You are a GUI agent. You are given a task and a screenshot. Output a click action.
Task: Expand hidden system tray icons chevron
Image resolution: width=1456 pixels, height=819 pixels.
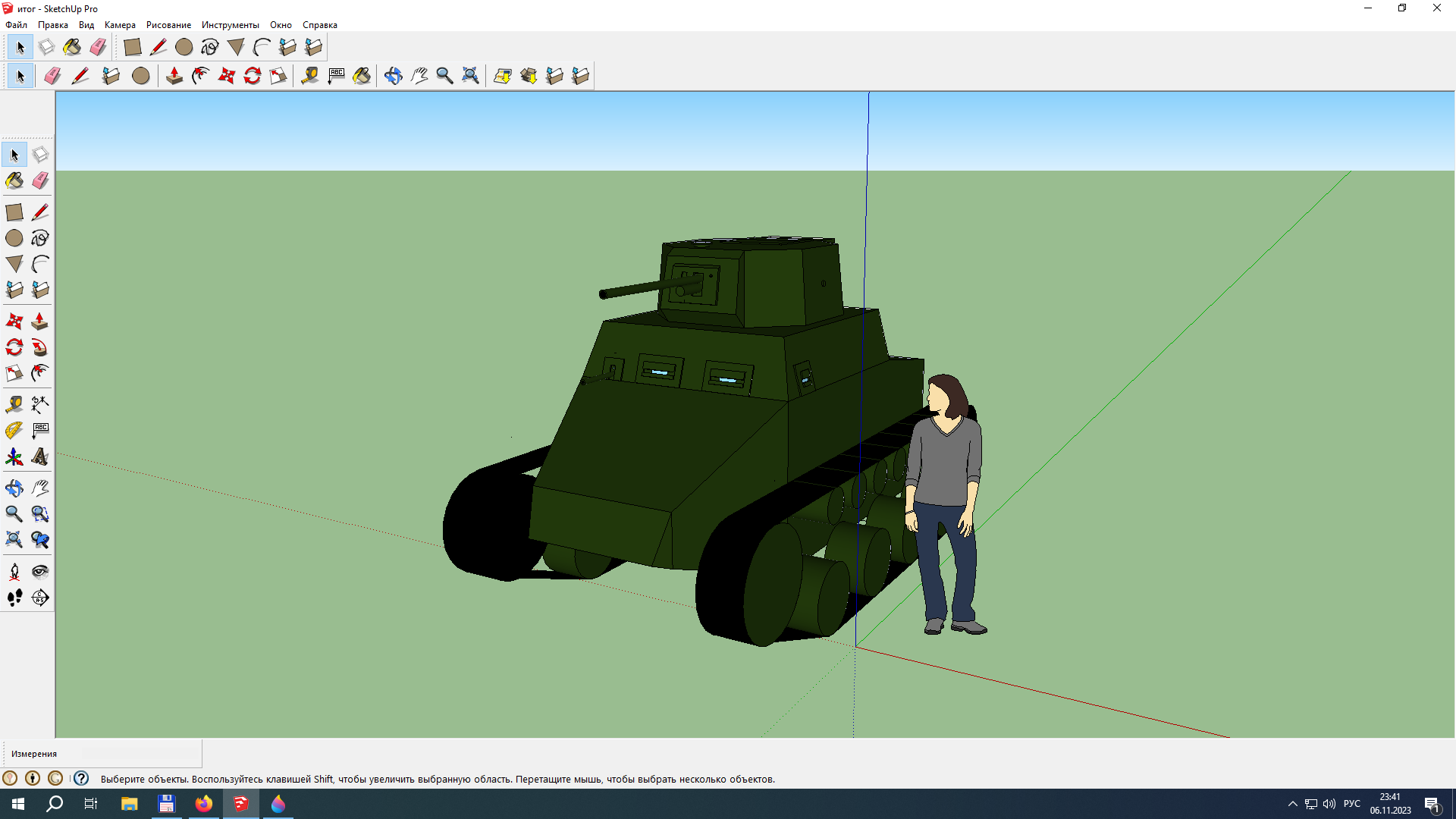click(x=1292, y=804)
